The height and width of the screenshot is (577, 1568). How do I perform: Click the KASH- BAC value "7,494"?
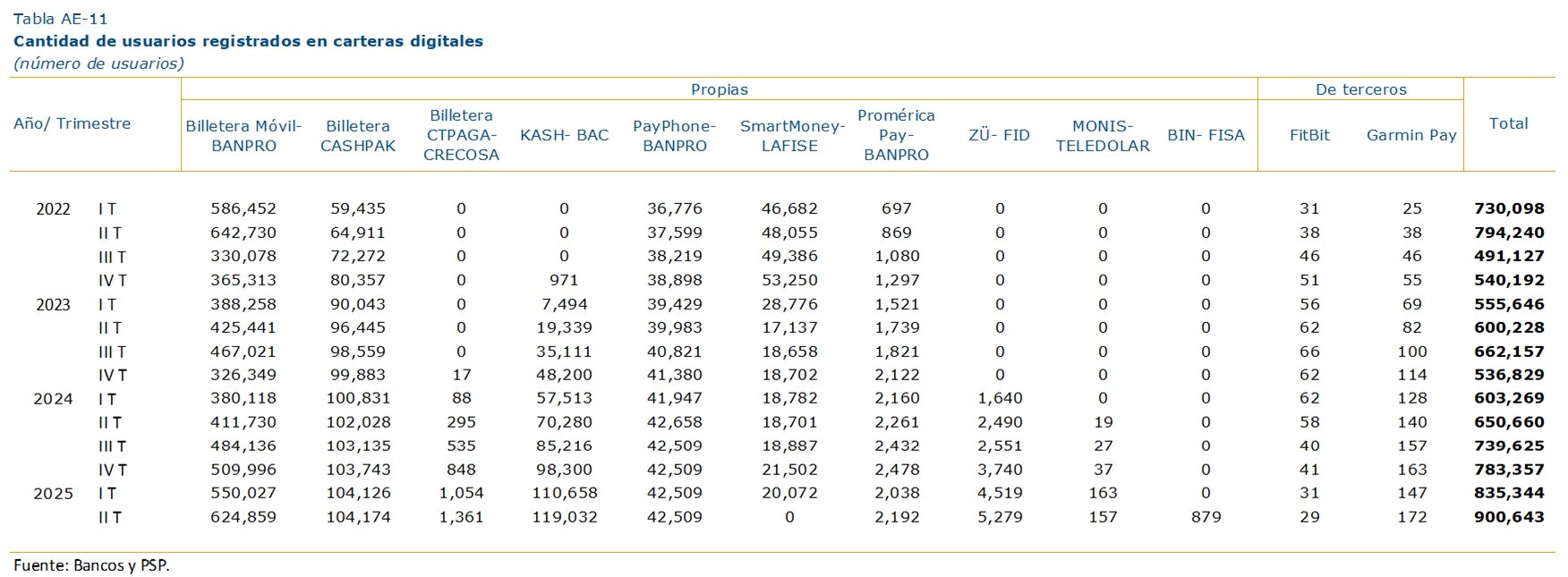coord(564,304)
